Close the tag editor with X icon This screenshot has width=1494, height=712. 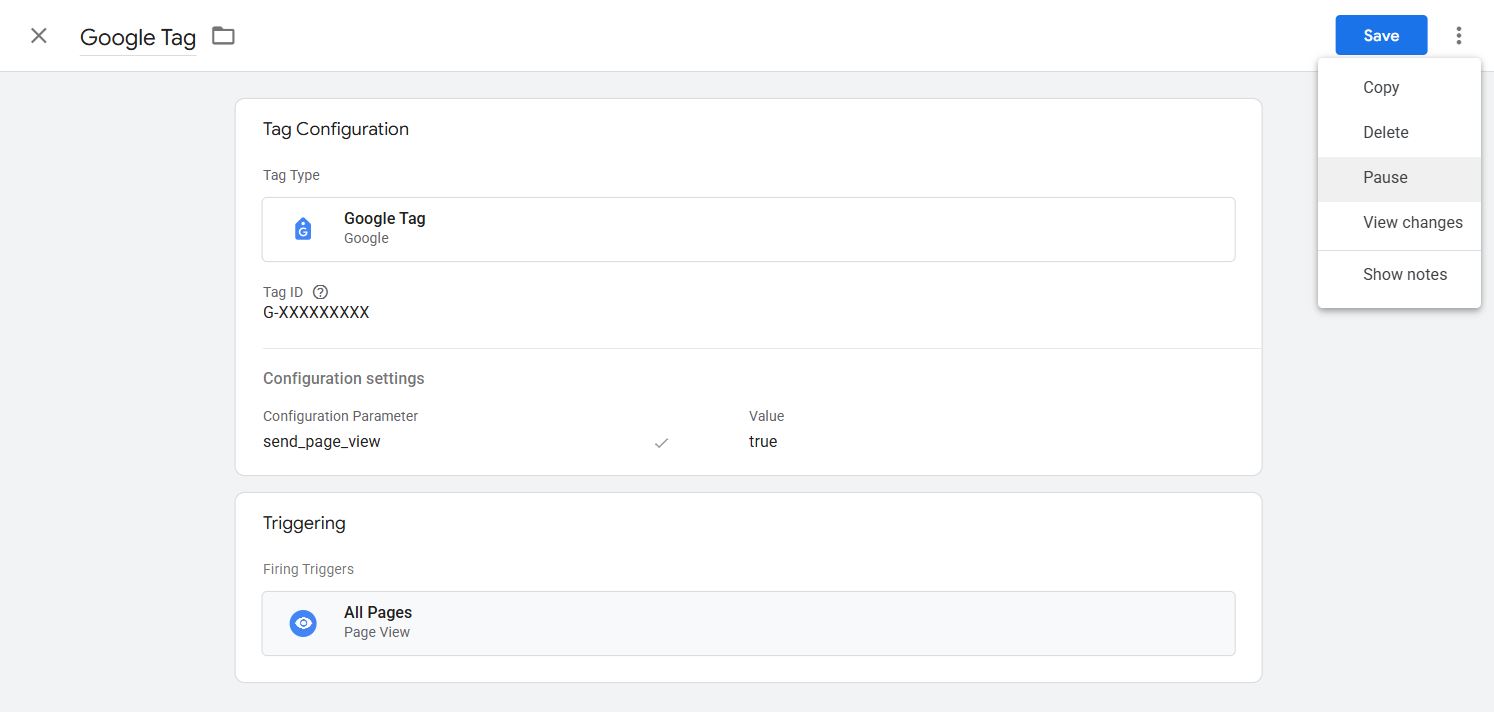point(39,36)
